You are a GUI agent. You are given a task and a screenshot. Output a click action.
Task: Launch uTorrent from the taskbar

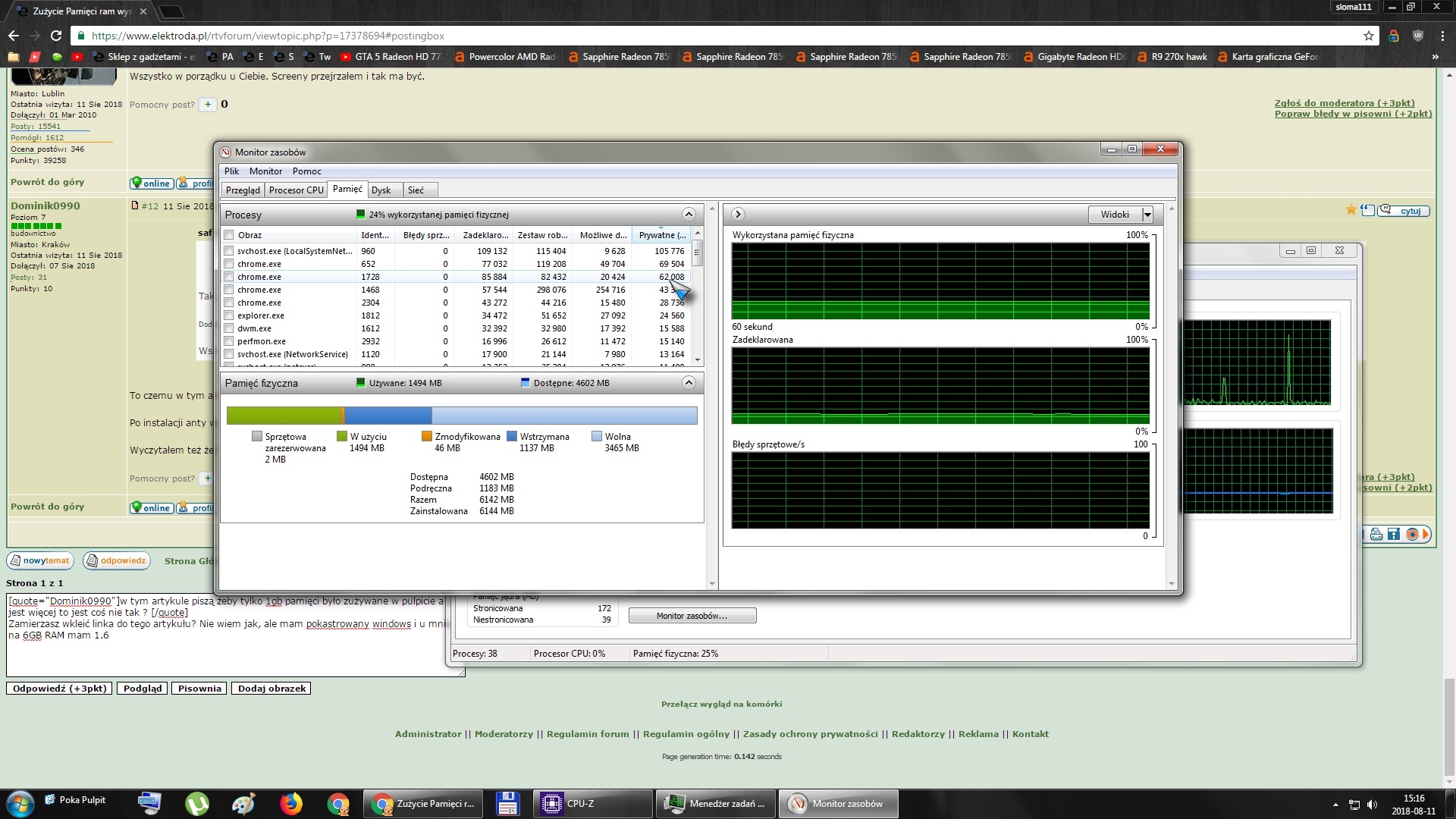click(197, 804)
